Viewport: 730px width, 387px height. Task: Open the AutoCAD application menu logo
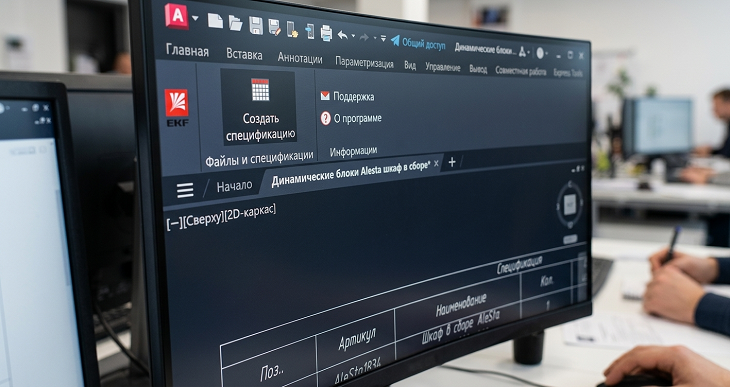(x=176, y=16)
